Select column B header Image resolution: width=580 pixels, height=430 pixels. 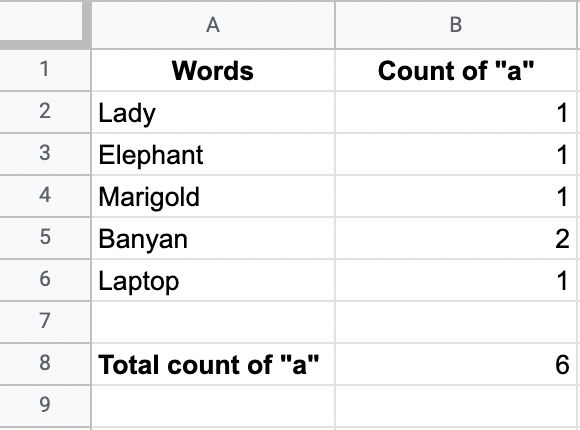point(456,25)
